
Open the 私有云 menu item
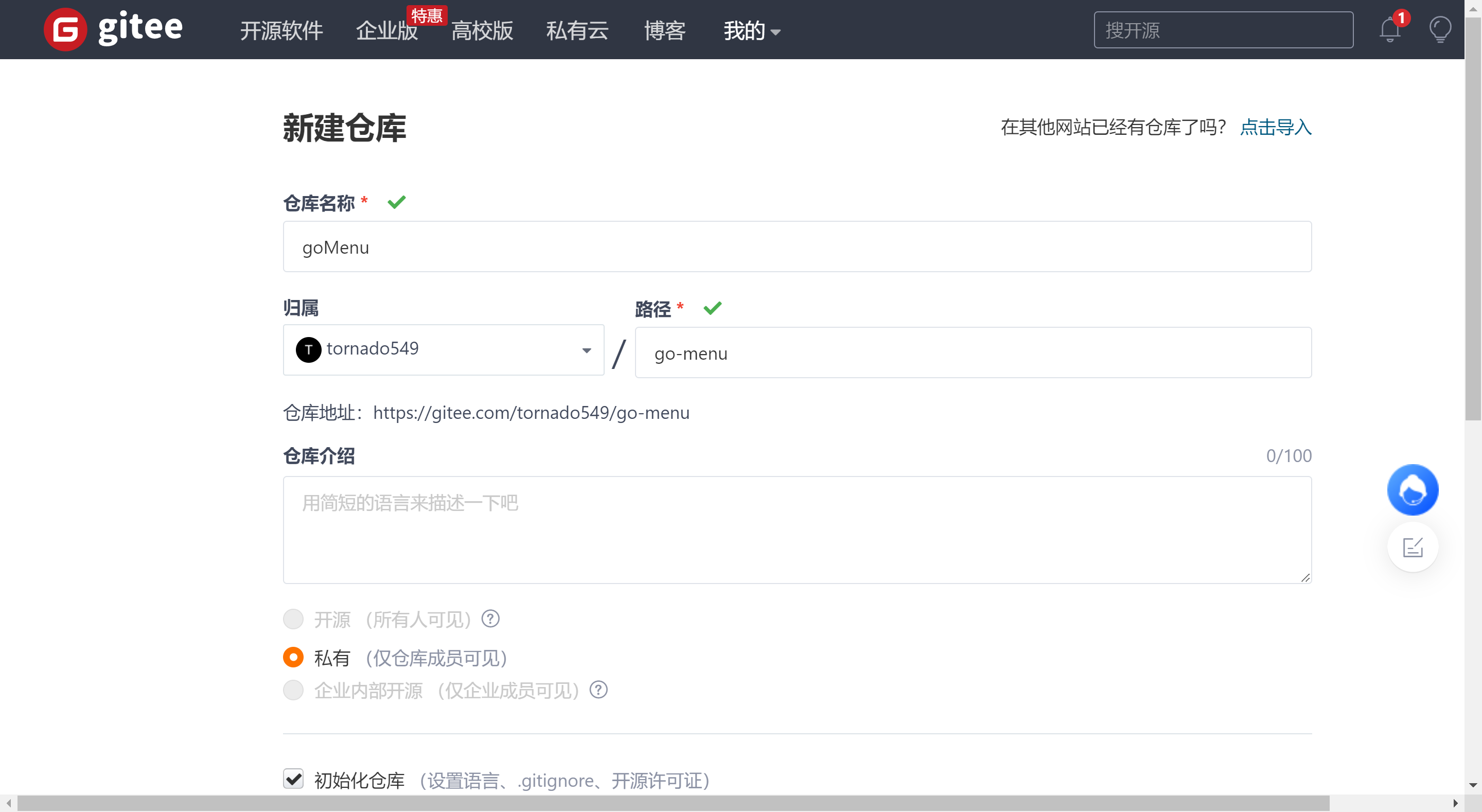[577, 30]
